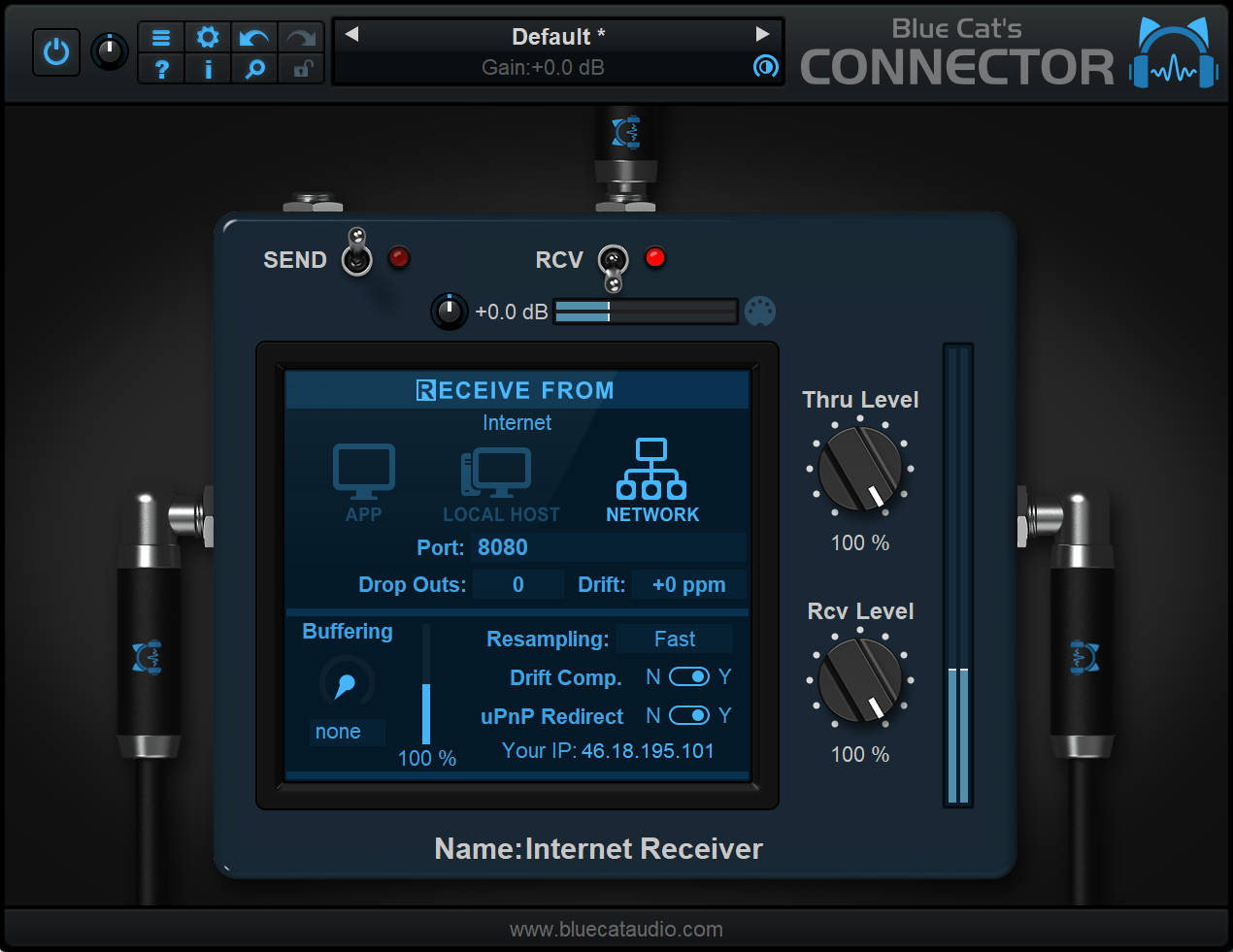Open the Resampling setting showing Fast
1233x952 pixels.
674,639
